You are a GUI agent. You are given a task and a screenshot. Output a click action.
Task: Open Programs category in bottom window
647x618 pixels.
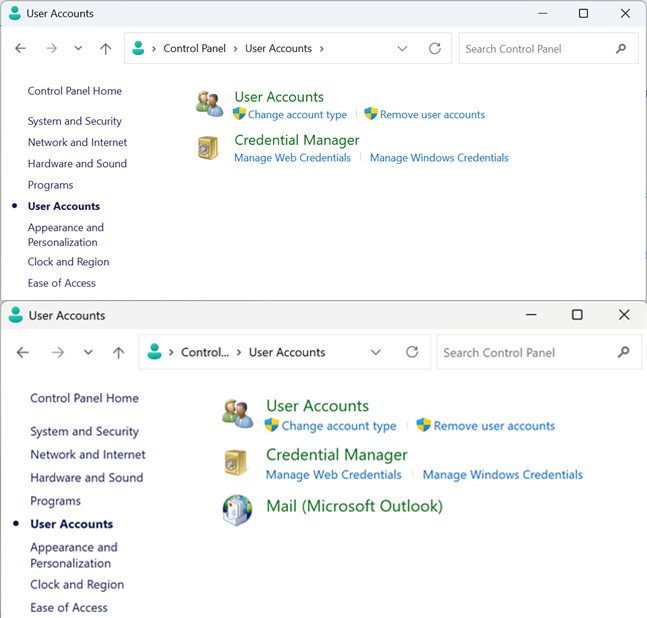(56, 501)
